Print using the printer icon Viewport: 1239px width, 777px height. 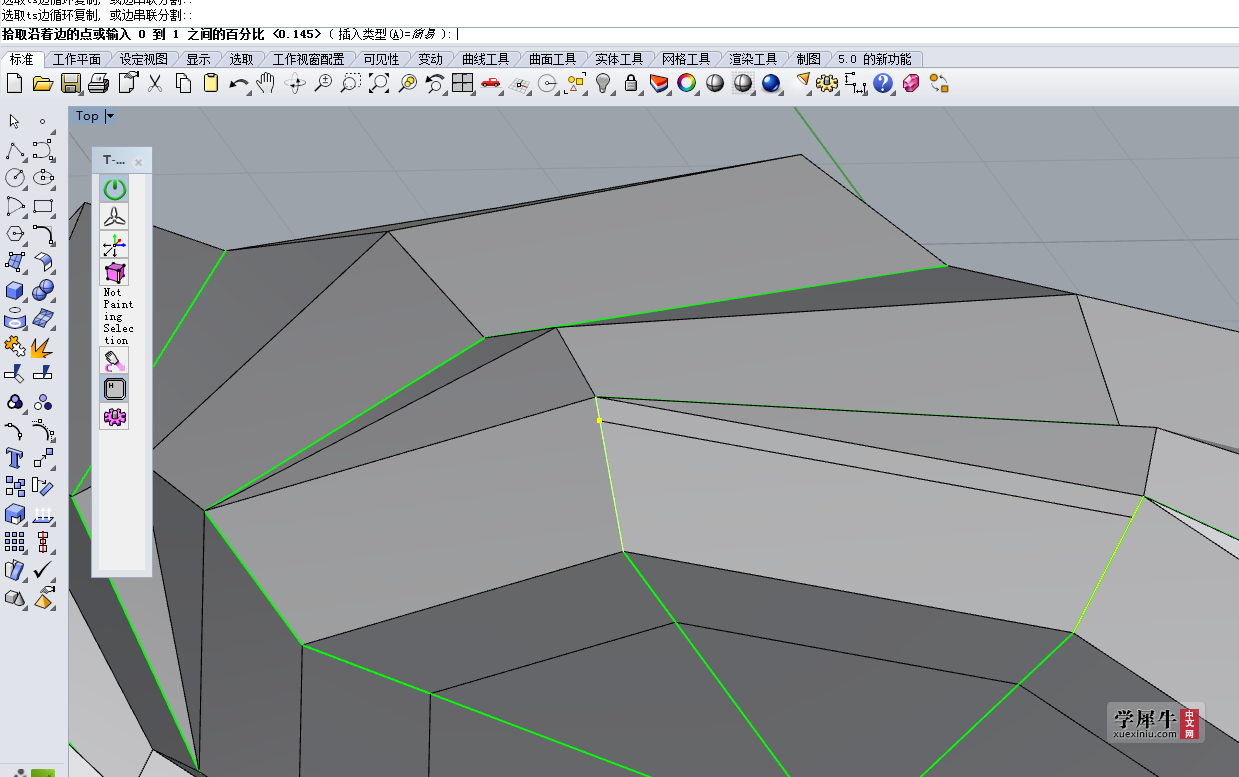(x=98, y=84)
